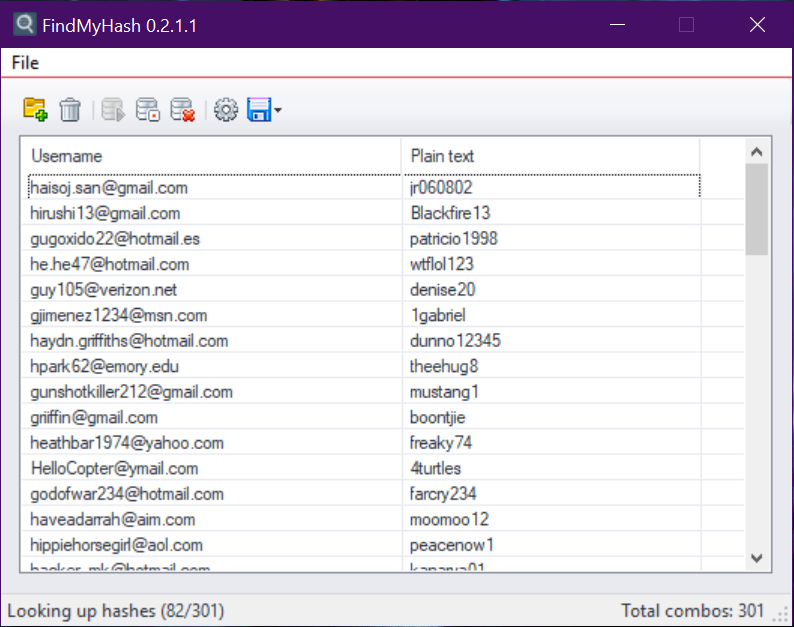
Task: Click the FindMyHash magnifier icon in title bar
Action: click(21, 24)
